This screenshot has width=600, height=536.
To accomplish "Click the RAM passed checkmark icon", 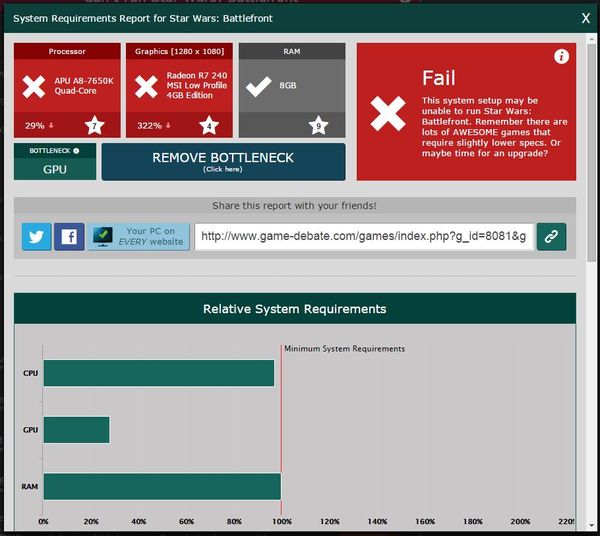I will tap(259, 86).
